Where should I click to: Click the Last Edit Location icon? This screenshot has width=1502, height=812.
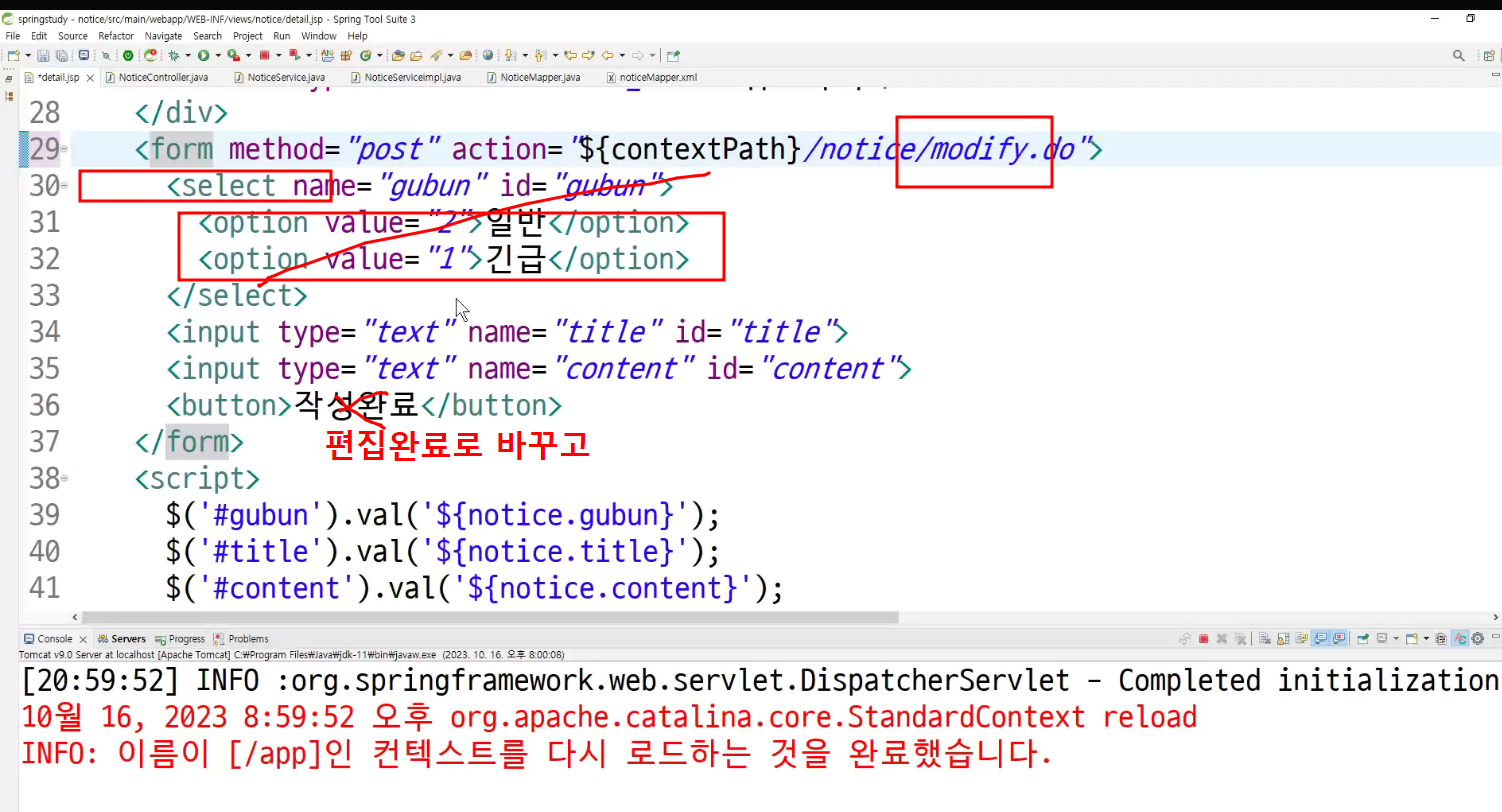click(x=570, y=55)
